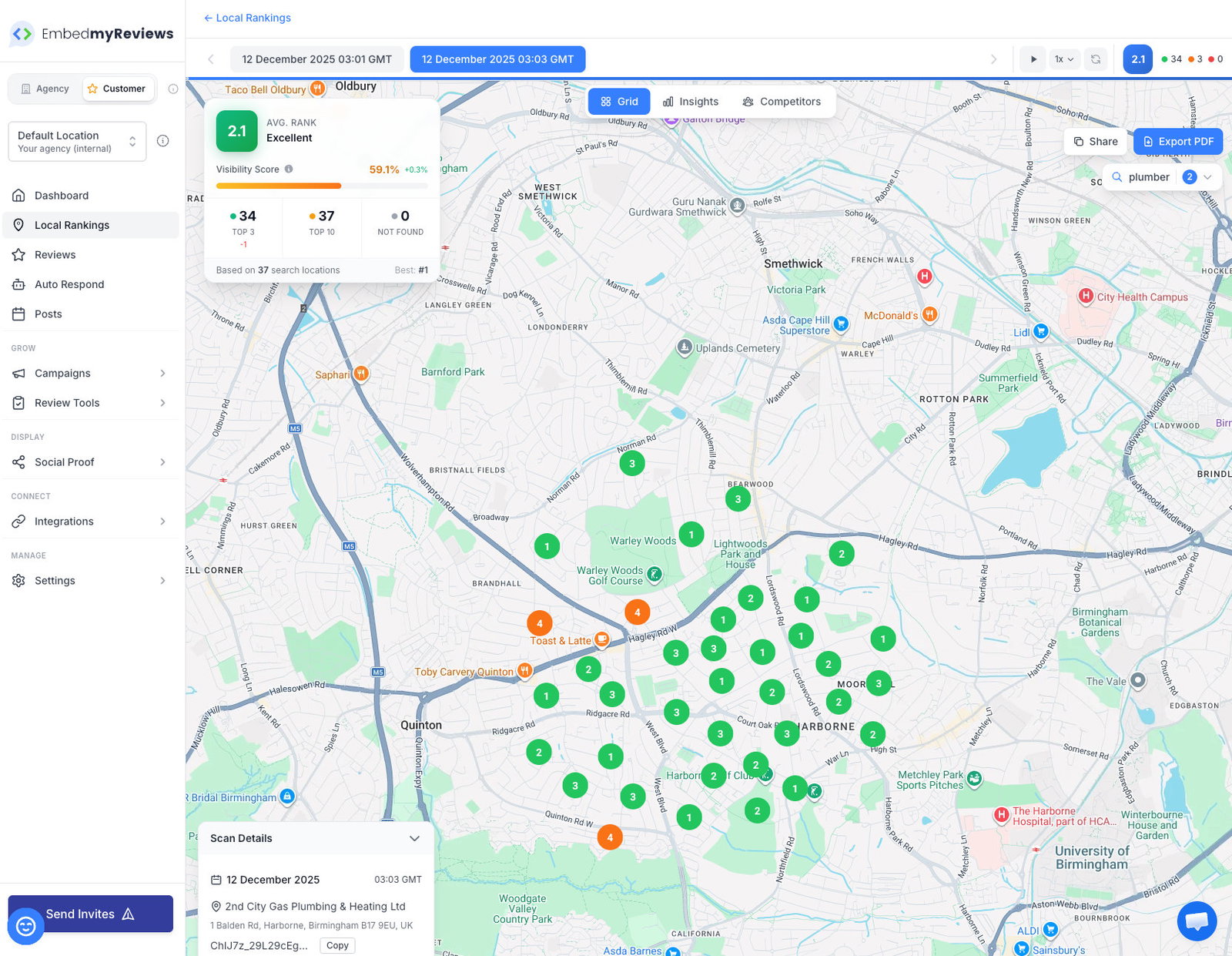
Task: Click the EmbedmyReviews logo icon
Action: click(x=22, y=34)
